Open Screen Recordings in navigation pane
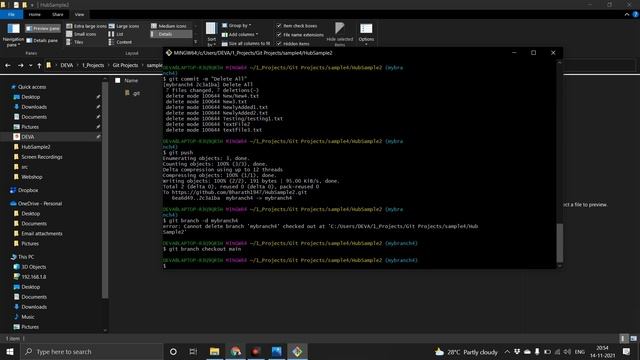The height and width of the screenshot is (360, 640). (x=42, y=157)
